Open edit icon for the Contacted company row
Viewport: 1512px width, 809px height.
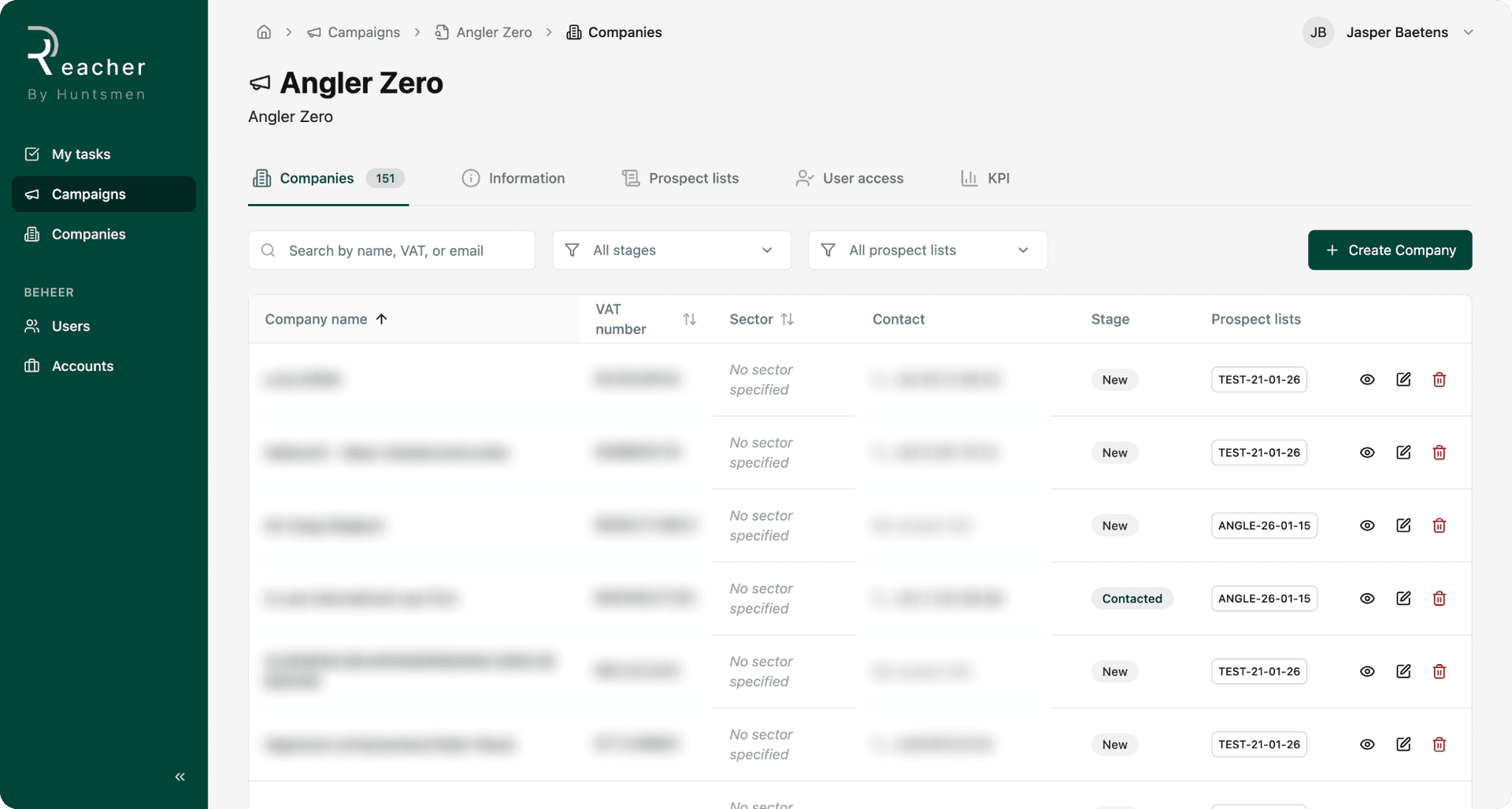[x=1404, y=598]
